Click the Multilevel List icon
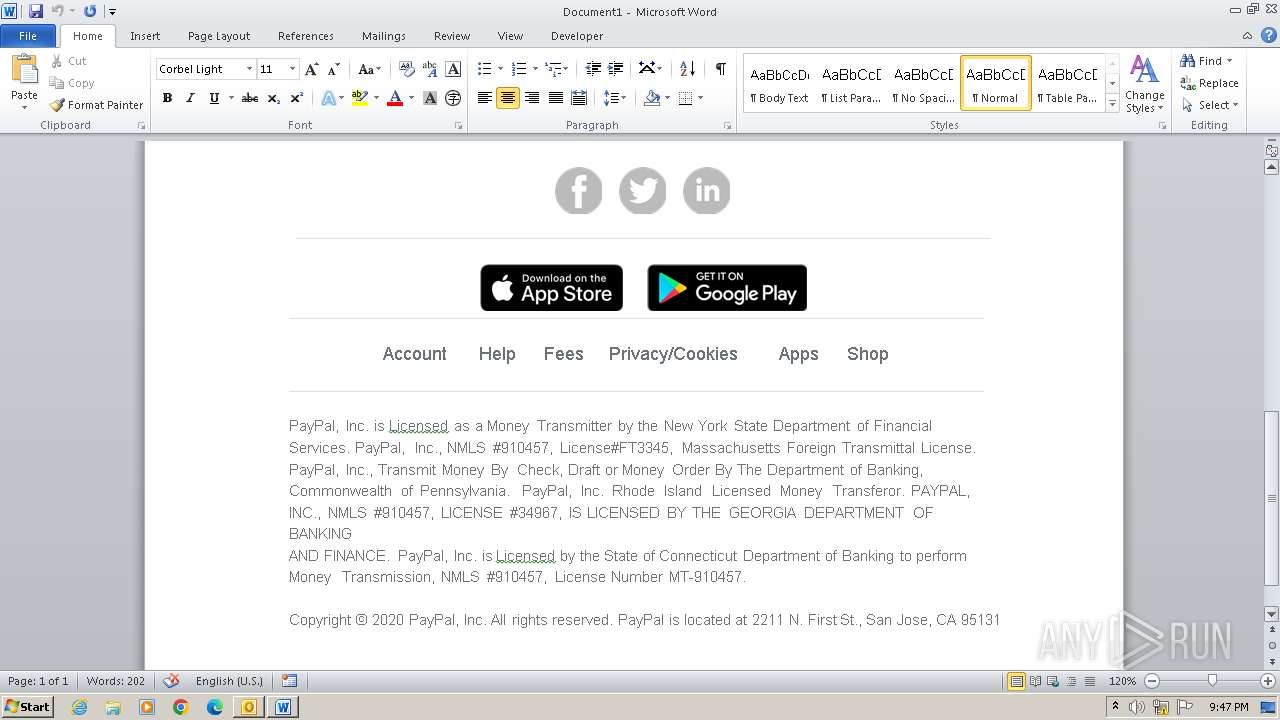 (x=553, y=69)
